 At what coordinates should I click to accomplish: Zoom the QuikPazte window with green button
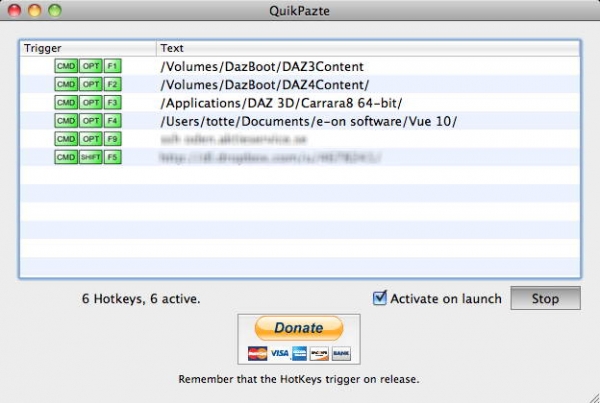pos(55,10)
